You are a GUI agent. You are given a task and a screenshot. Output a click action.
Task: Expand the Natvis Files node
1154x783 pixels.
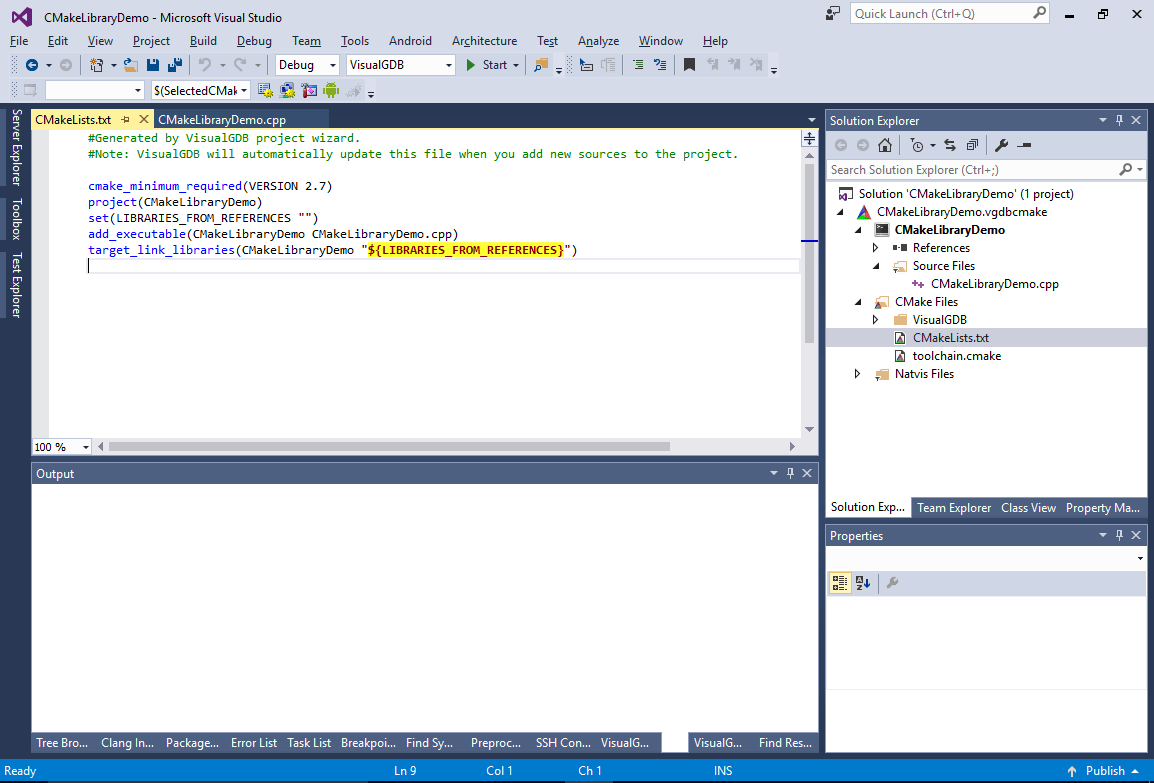point(857,373)
